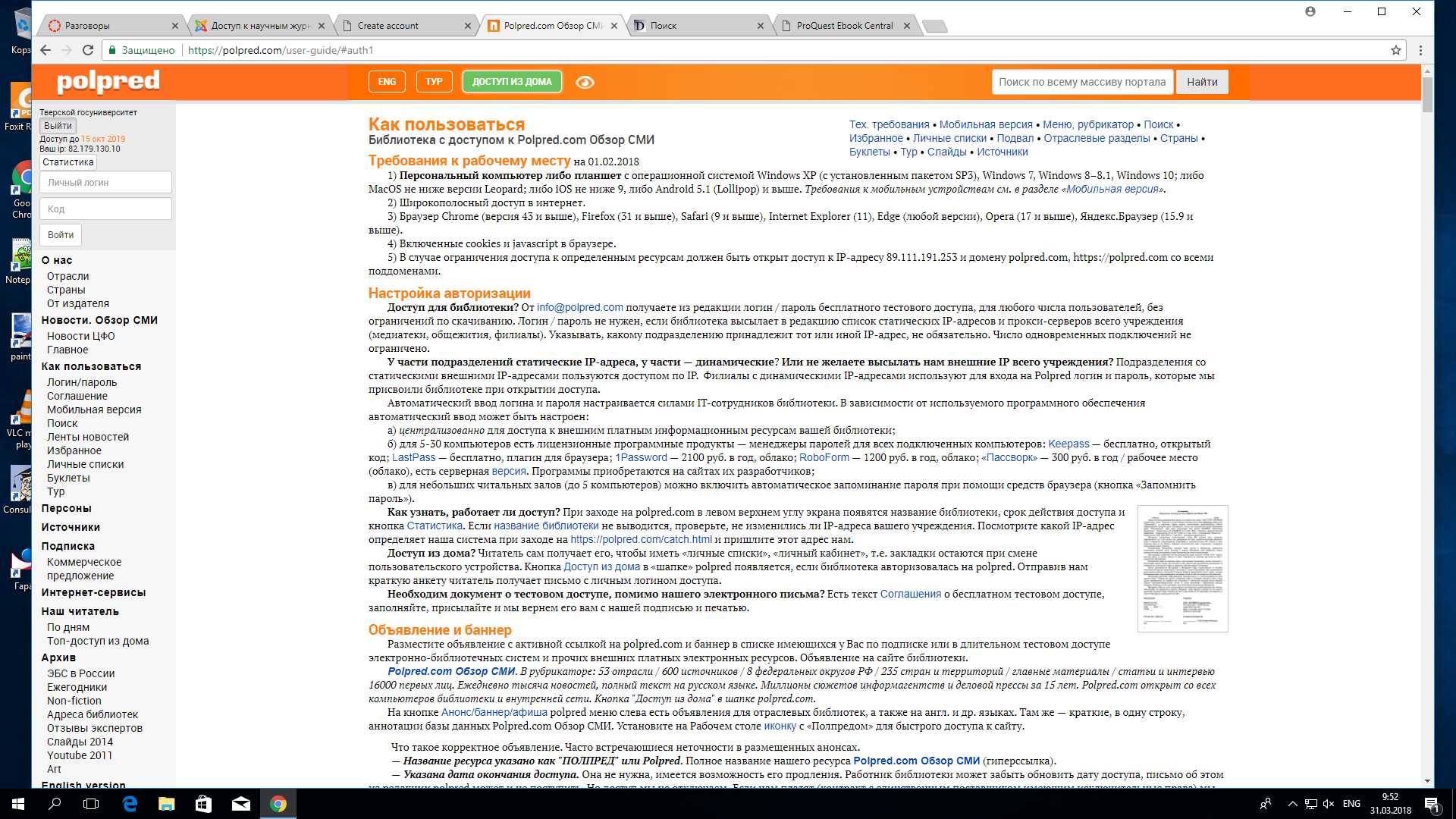The image size is (1456, 819).
Task: Open Microsoft Edge from the taskbar
Action: [130, 804]
